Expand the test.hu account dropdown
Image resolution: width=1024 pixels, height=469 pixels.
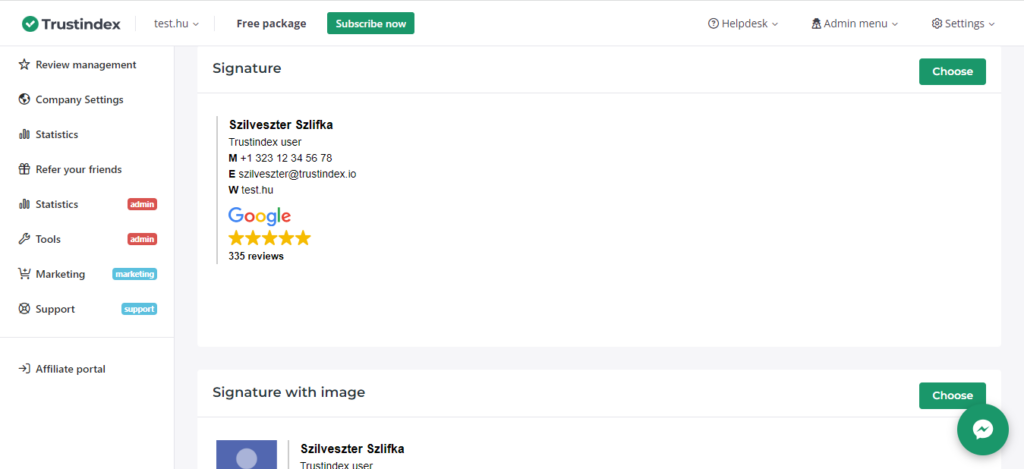pos(176,23)
